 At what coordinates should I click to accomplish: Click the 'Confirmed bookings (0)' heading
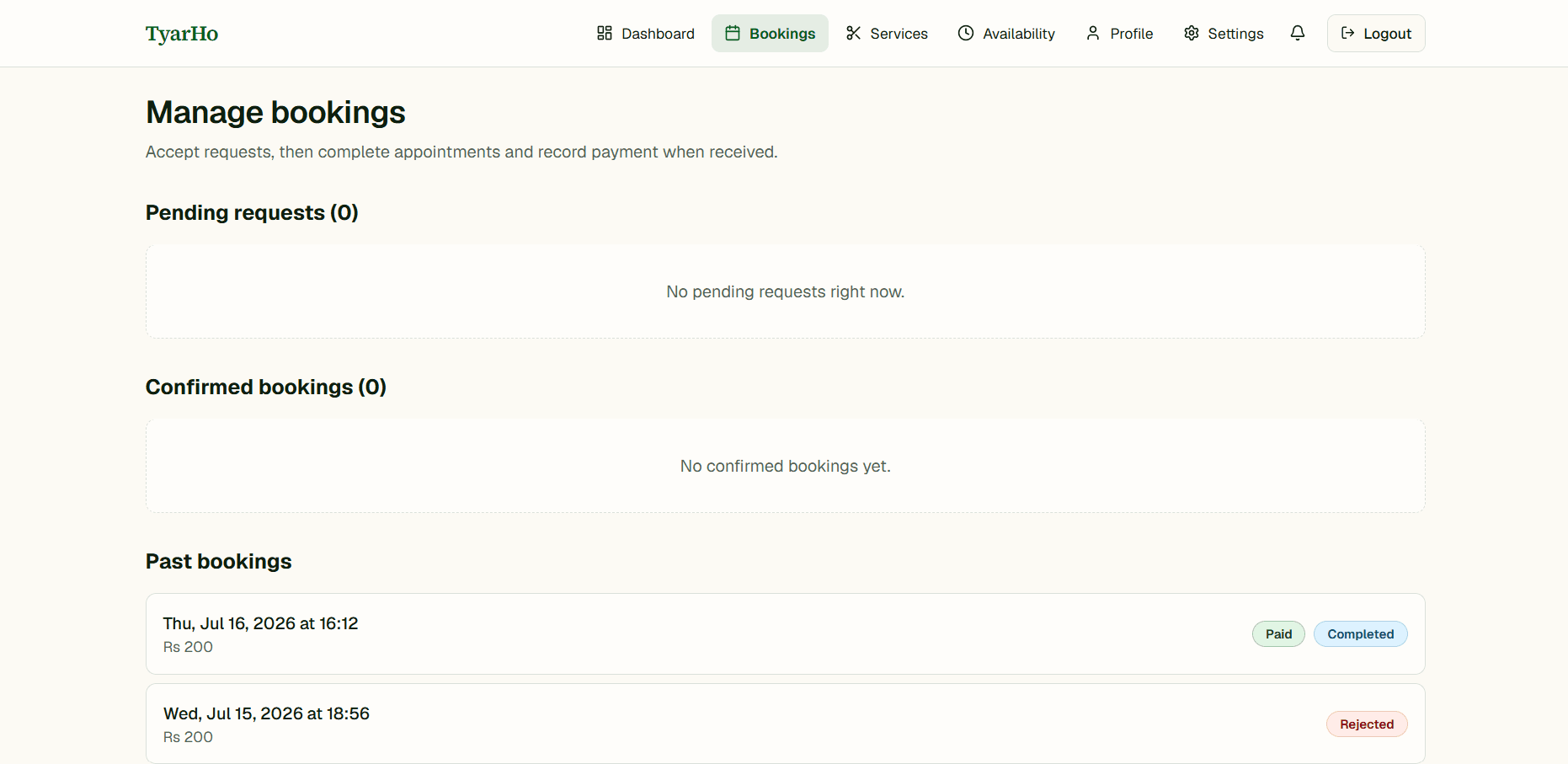click(x=266, y=387)
